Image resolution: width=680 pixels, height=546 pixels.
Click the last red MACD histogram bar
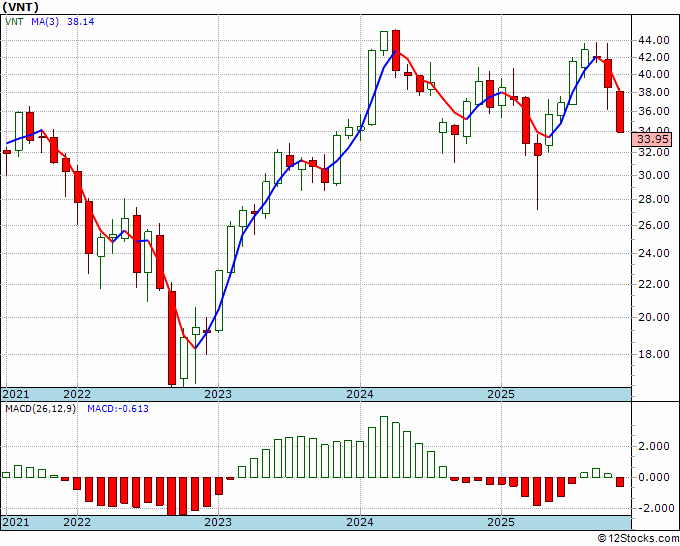(620, 482)
